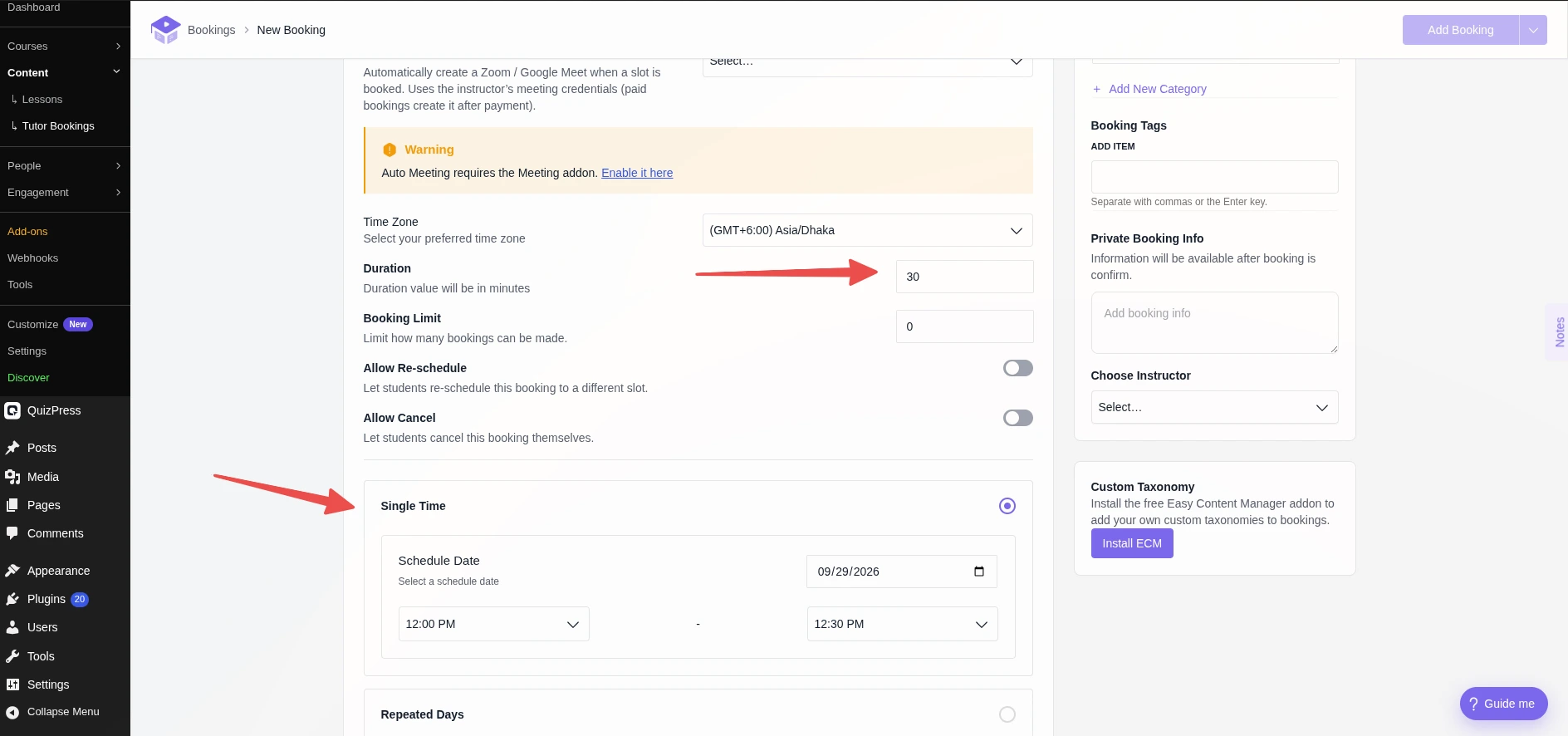Open the Time Zone dropdown
Viewport: 1568px width, 736px height.
coord(868,230)
